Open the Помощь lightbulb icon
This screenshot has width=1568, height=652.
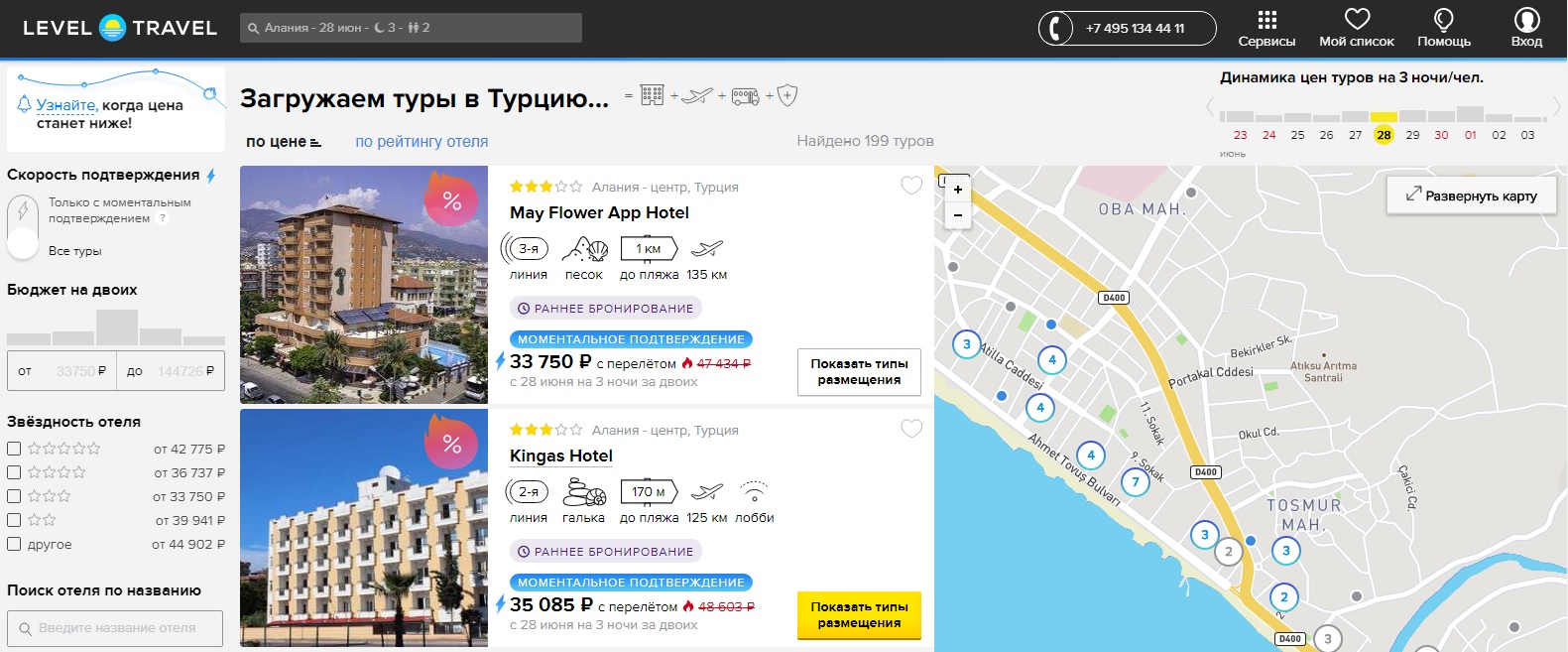[1444, 19]
